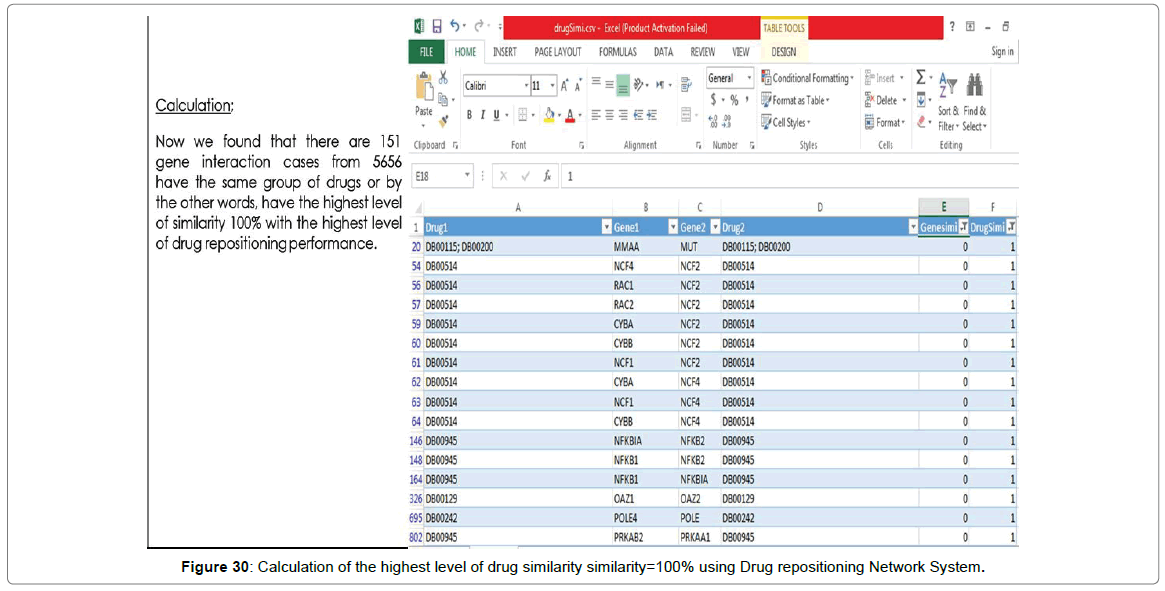The width and height of the screenshot is (1165, 591).
Task: Toggle Bold formatting
Action: click(469, 115)
